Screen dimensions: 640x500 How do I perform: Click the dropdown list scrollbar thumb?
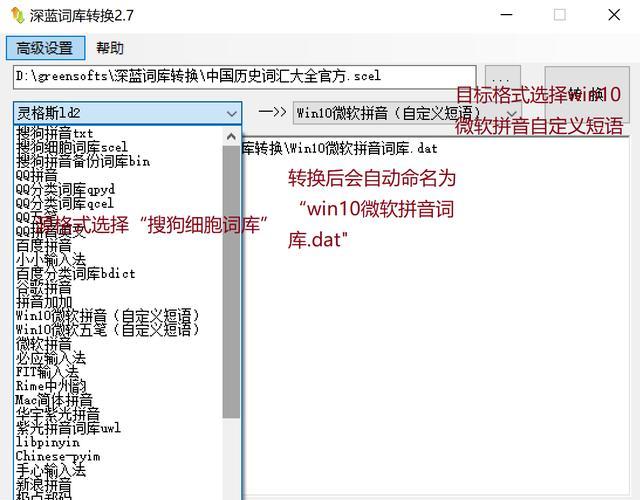(x=231, y=282)
